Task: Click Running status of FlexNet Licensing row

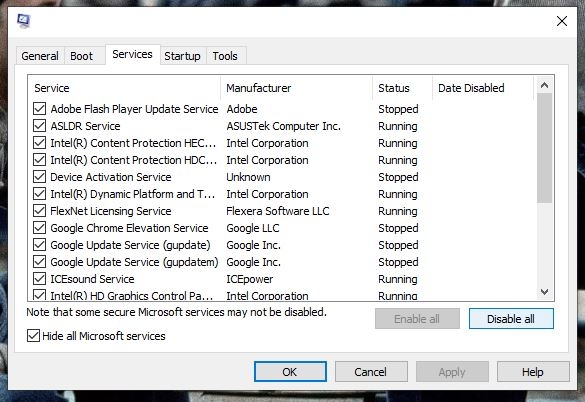Action: 398,211
